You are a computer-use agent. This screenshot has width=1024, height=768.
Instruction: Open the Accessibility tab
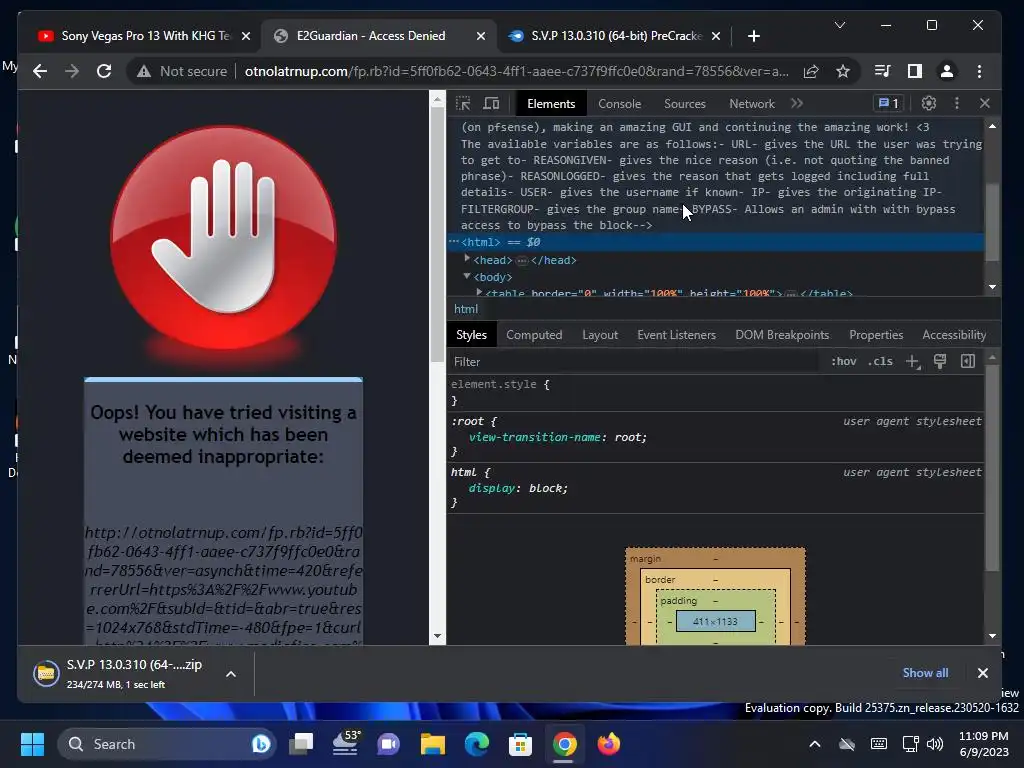tap(954, 335)
